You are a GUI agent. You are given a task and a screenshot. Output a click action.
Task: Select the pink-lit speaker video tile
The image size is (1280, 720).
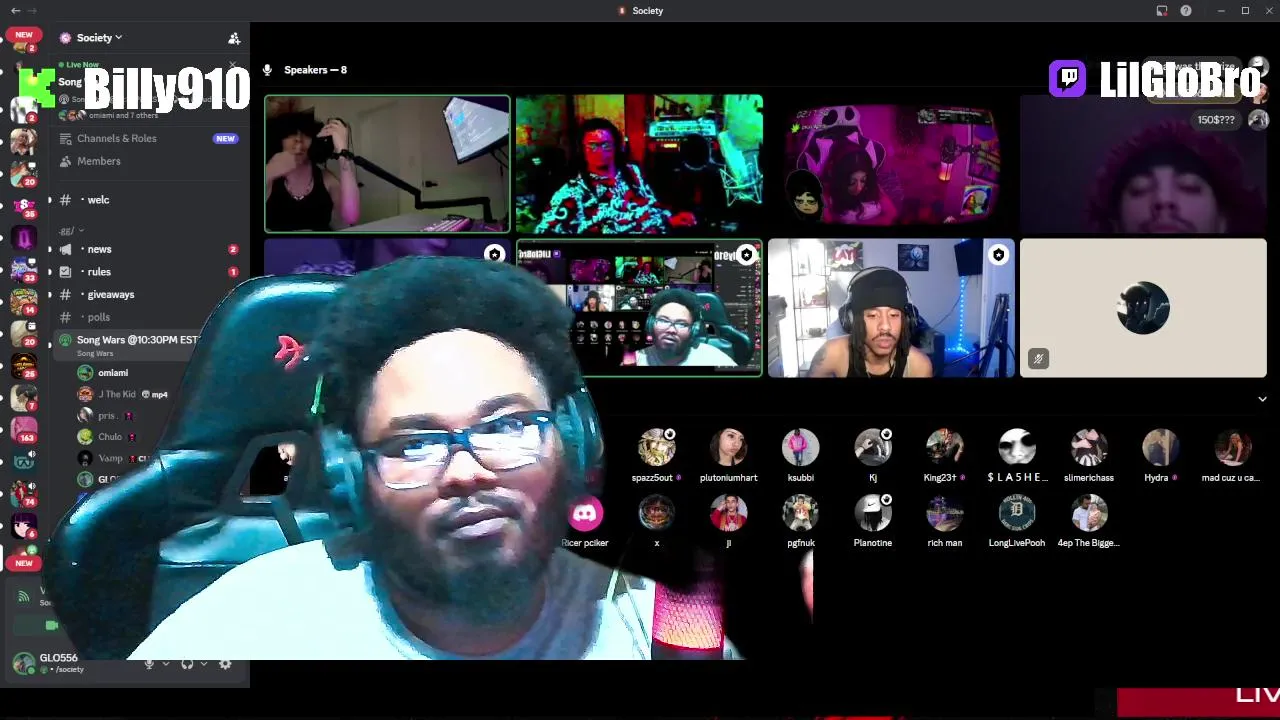891,164
